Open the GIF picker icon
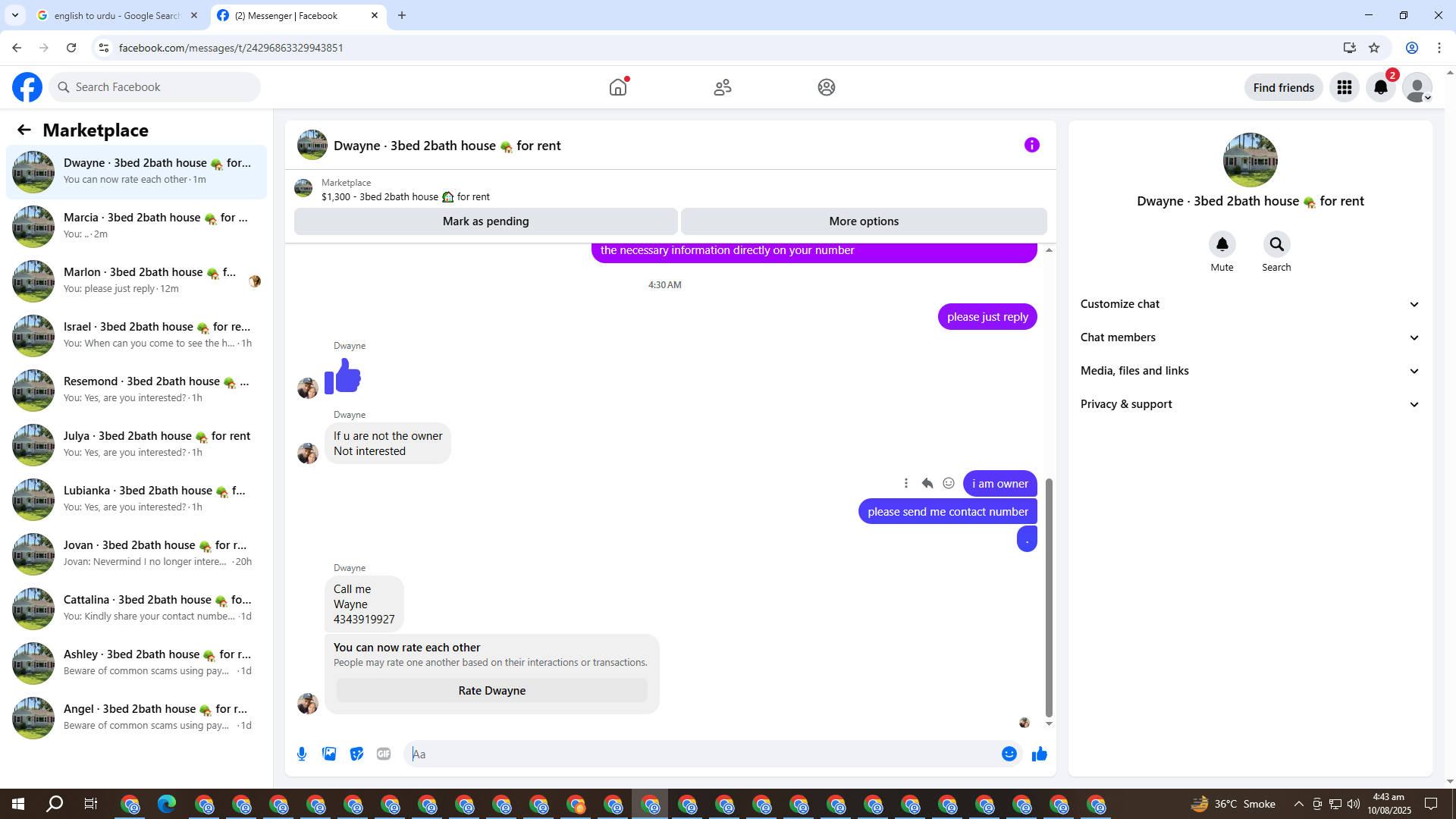 click(384, 754)
